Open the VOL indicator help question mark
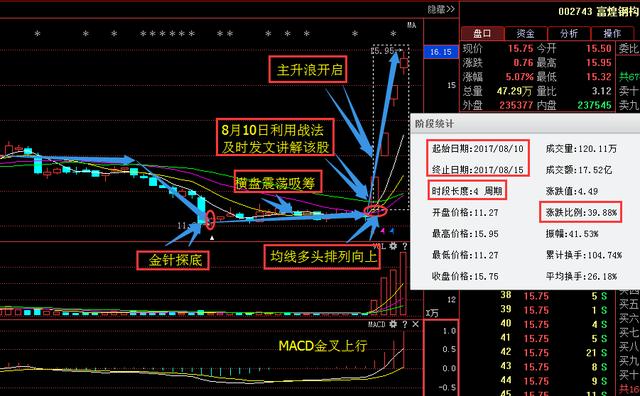 (404, 246)
